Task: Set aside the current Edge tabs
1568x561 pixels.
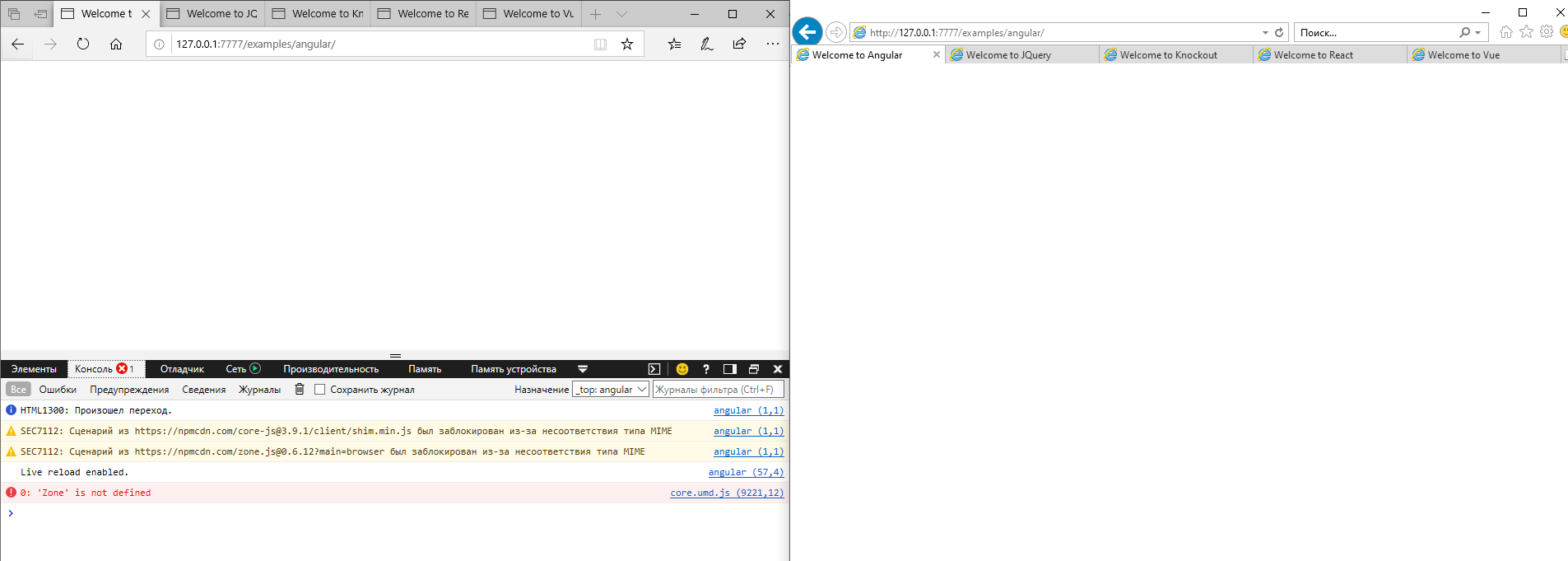Action: coord(40,13)
